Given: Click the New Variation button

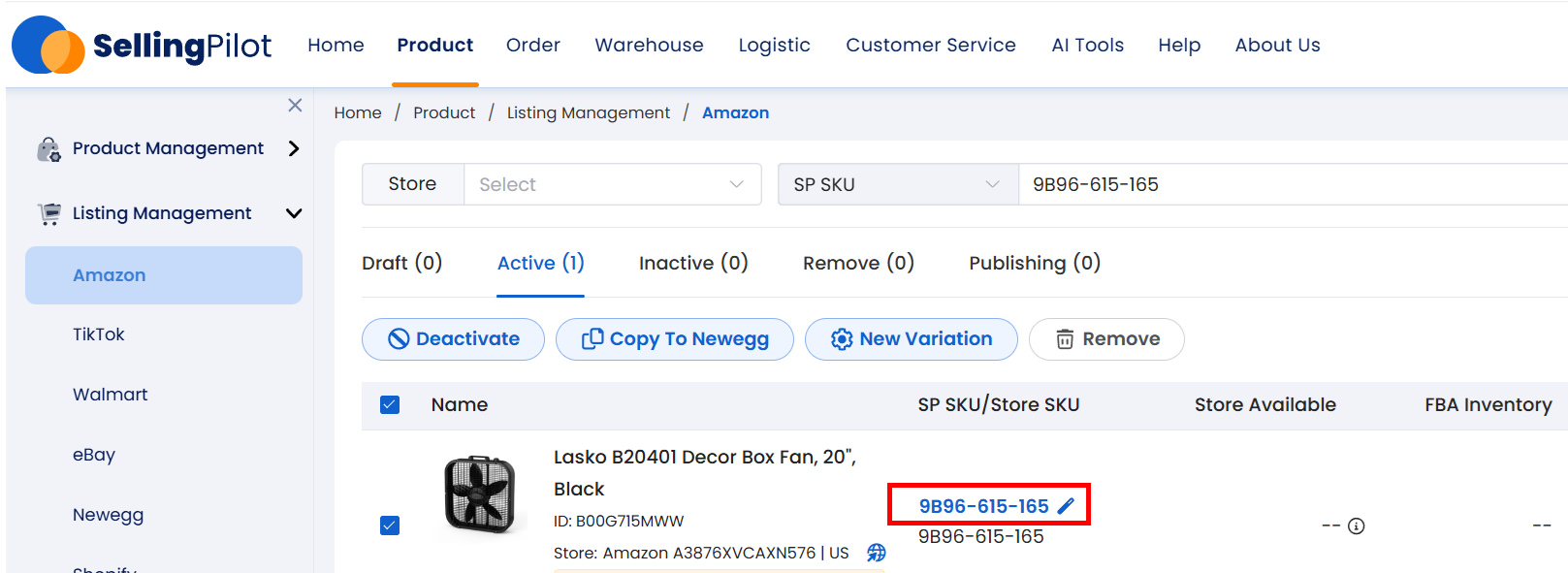Looking at the screenshot, I should point(912,339).
